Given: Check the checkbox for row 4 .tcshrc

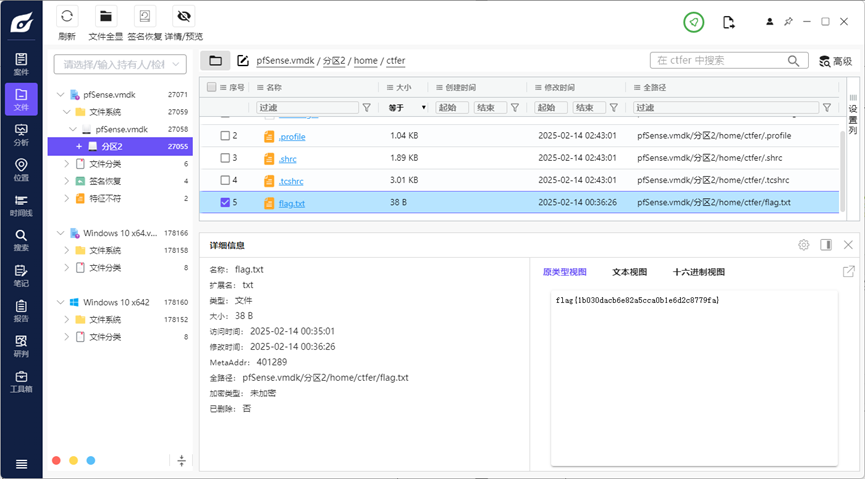Looking at the screenshot, I should [225, 180].
